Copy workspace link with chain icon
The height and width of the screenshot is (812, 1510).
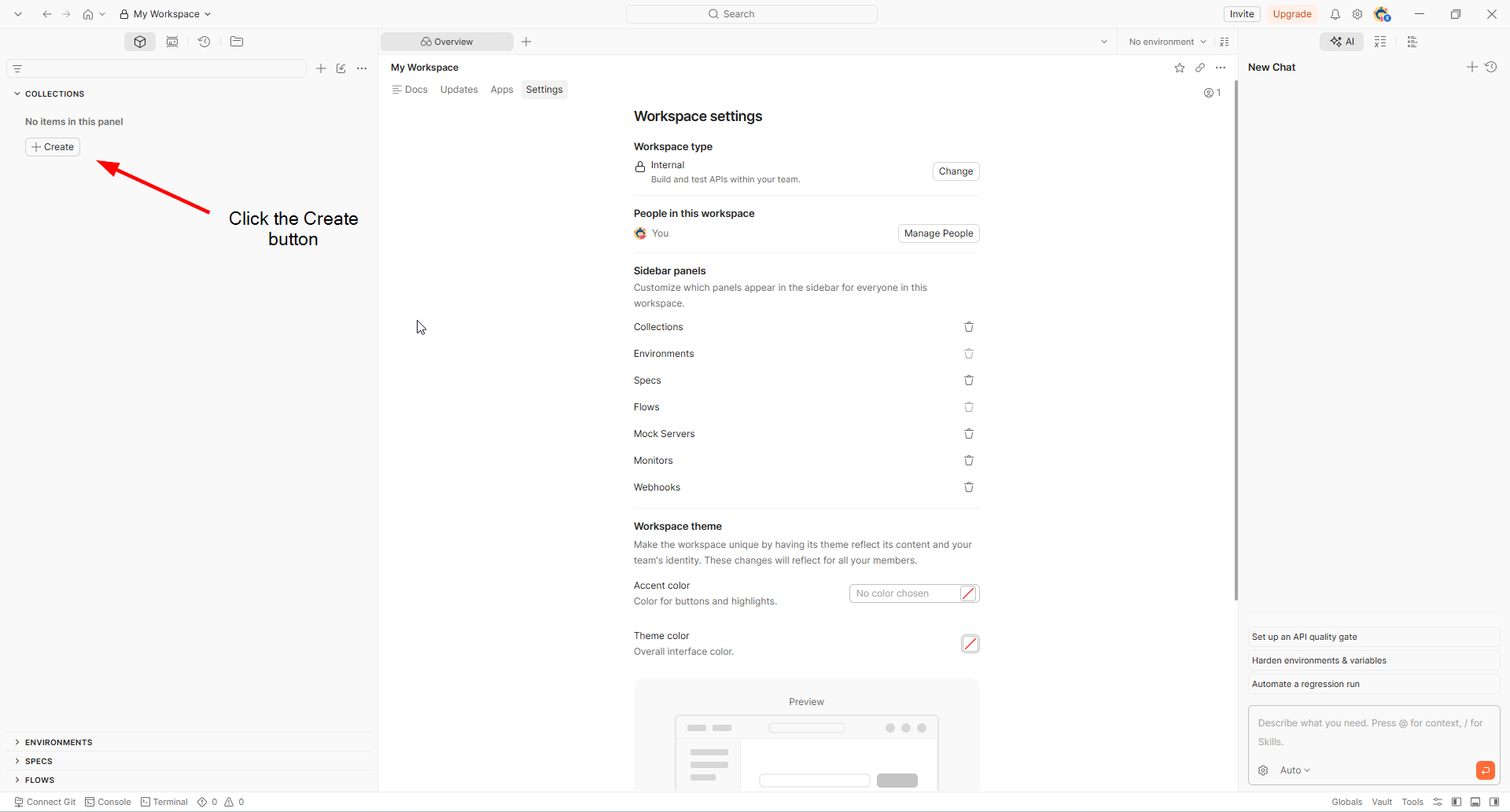coord(1200,68)
